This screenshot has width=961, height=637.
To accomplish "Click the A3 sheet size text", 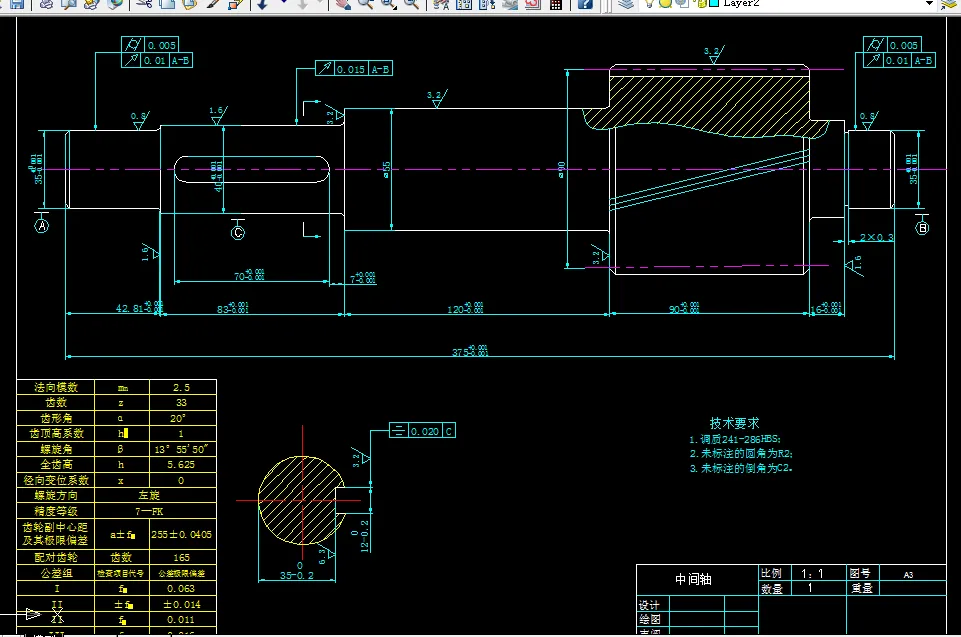I will tap(908, 574).
